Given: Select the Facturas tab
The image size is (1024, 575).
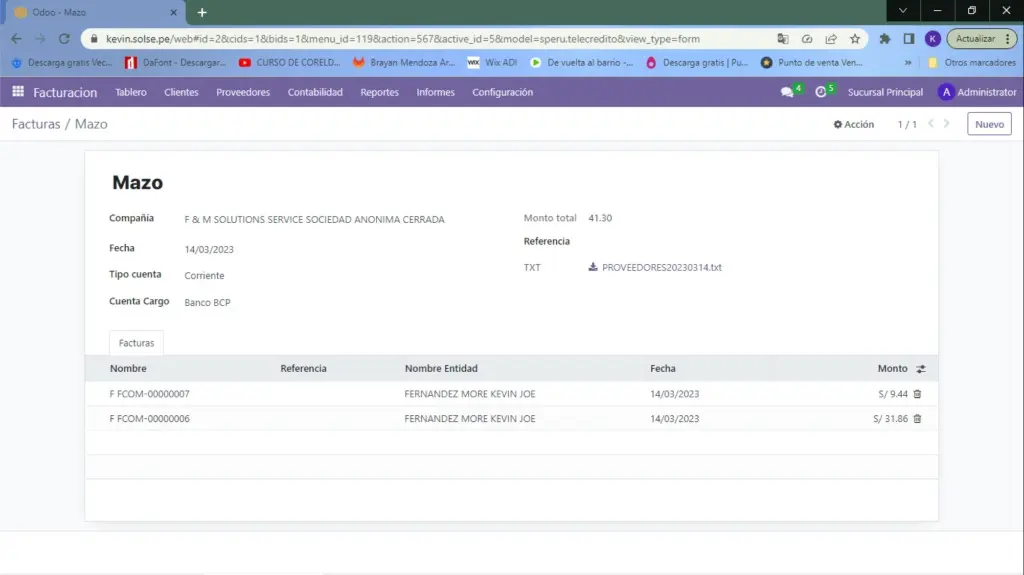Looking at the screenshot, I should [x=137, y=343].
